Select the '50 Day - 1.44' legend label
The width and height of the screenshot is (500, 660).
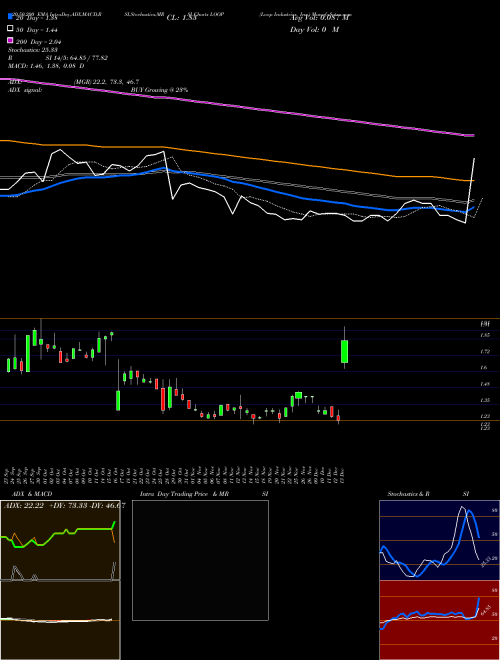point(37,30)
